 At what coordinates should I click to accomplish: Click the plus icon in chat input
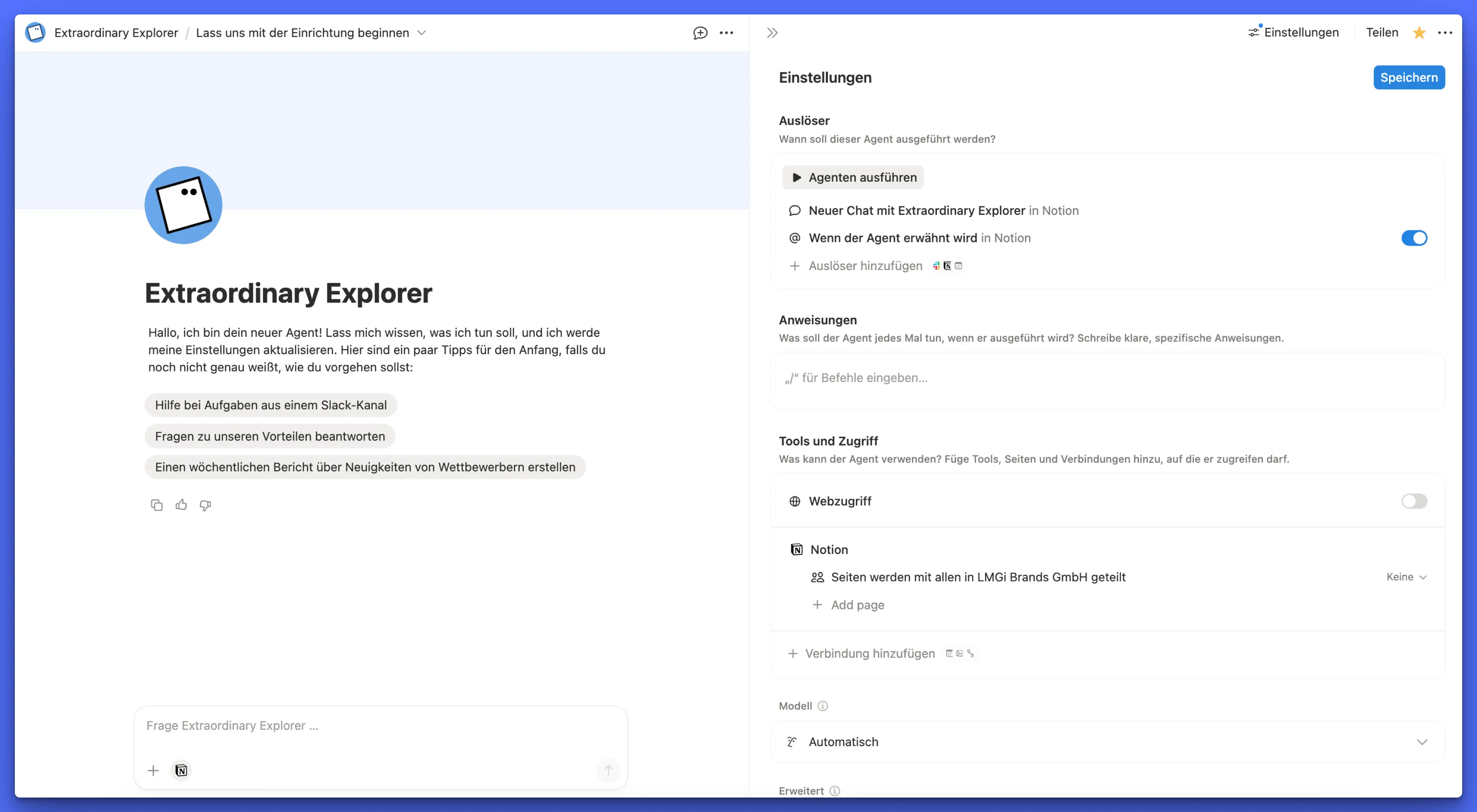point(153,771)
